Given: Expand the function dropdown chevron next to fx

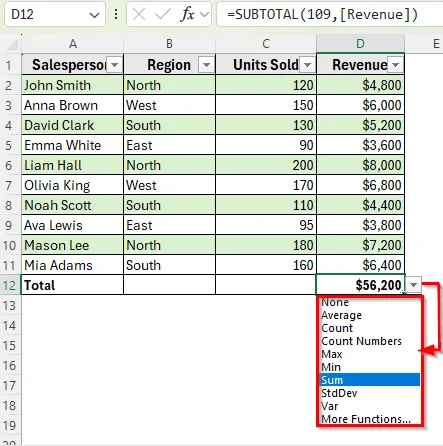Looking at the screenshot, I should point(204,15).
